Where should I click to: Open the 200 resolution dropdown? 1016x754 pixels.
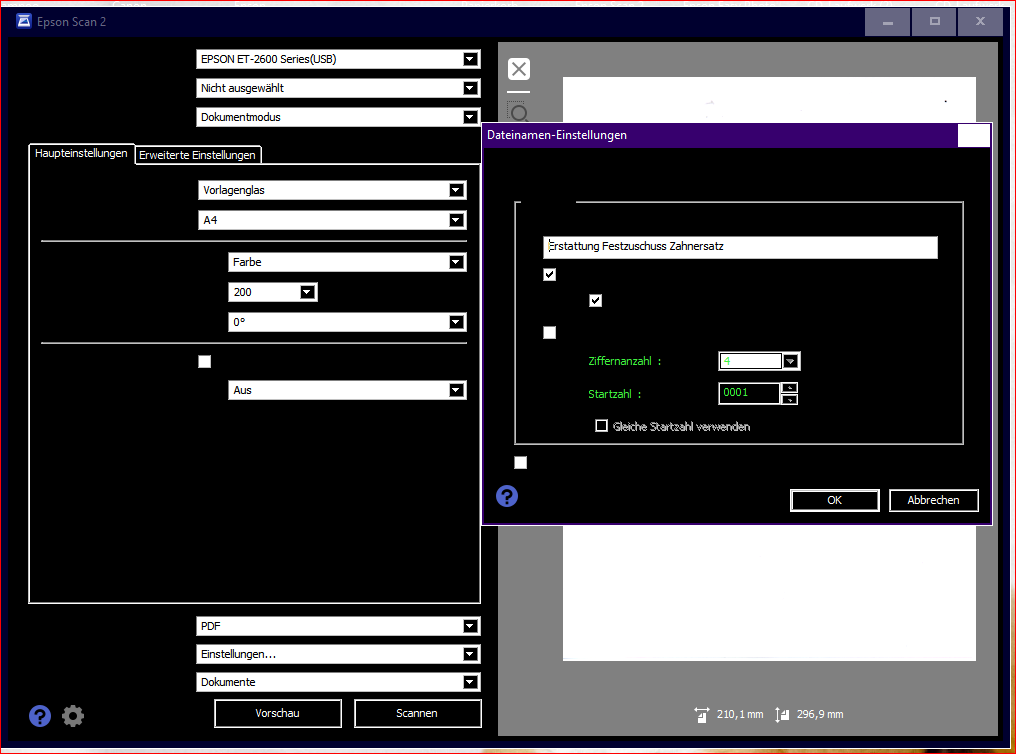(x=273, y=292)
